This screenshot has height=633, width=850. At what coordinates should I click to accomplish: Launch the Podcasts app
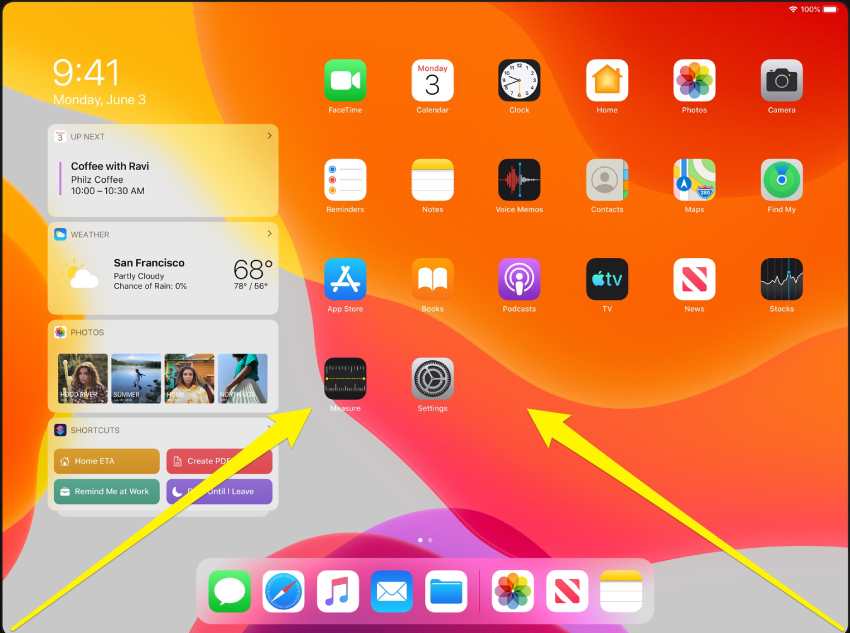(519, 279)
